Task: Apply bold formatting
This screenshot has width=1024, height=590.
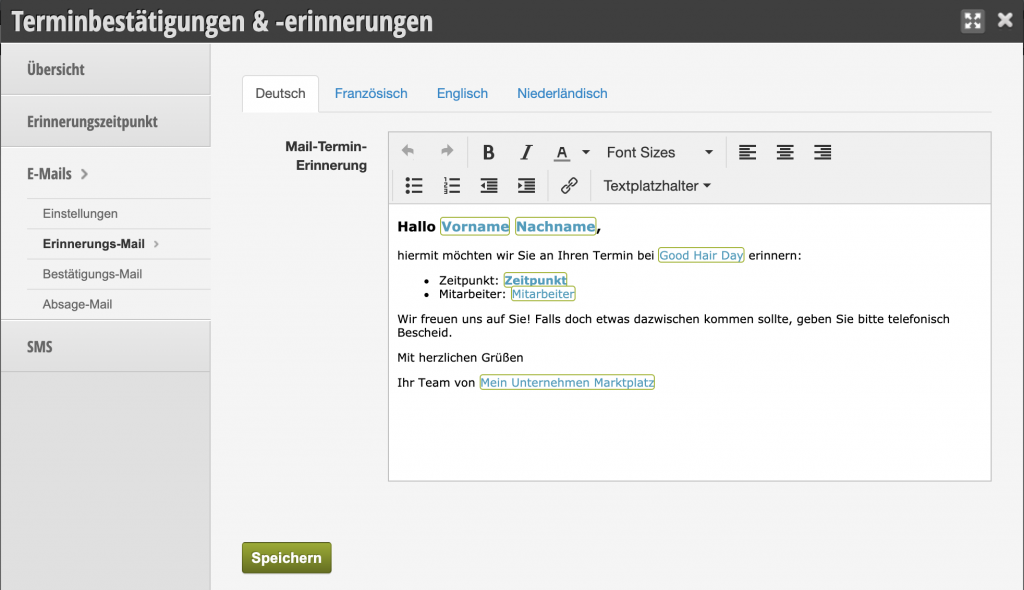Action: (x=488, y=151)
